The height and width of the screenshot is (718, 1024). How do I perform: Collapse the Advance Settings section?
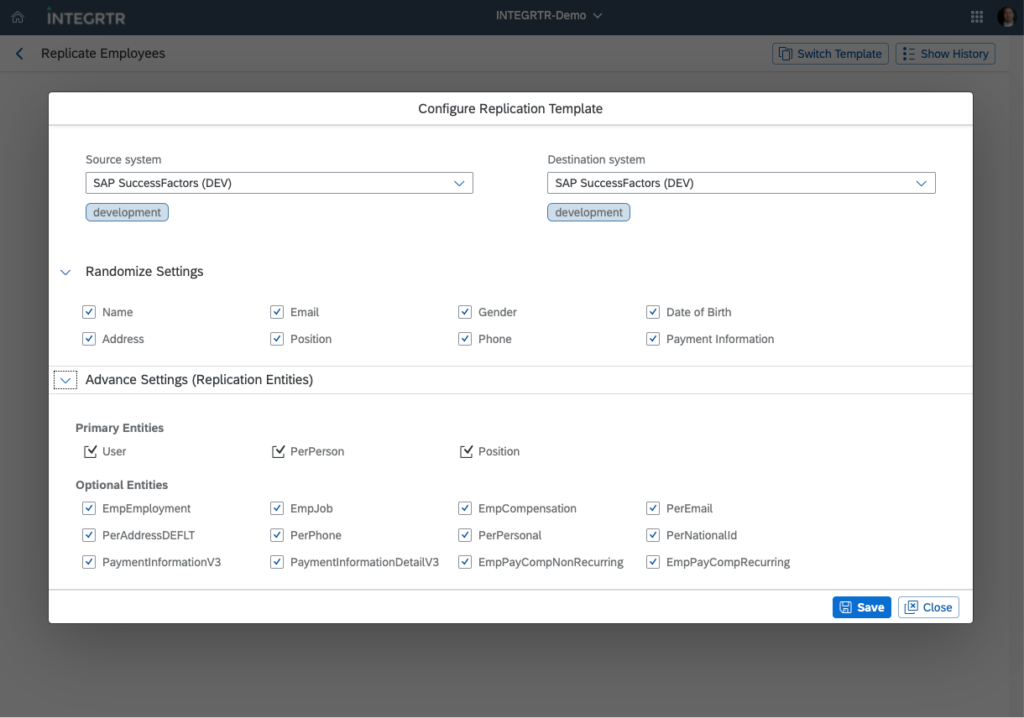point(66,380)
